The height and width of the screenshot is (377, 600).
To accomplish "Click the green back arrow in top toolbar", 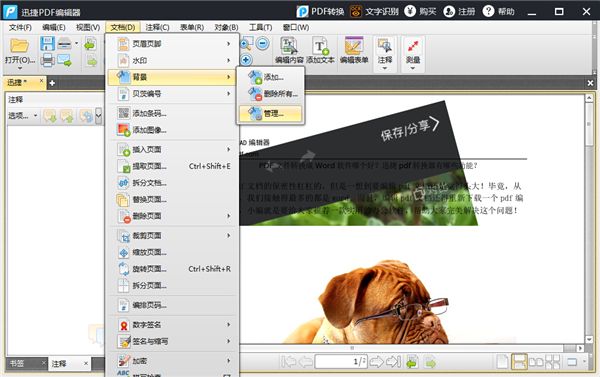I will tap(90, 44).
